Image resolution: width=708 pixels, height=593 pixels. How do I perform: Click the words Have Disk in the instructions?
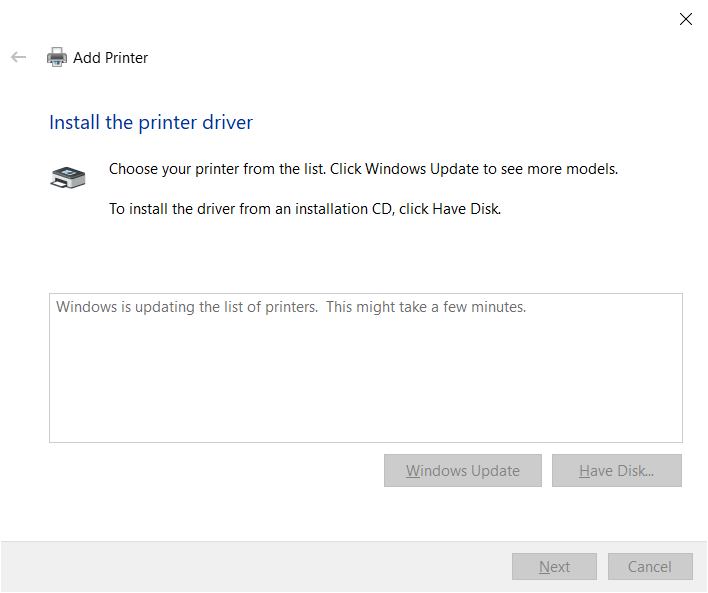coord(466,209)
